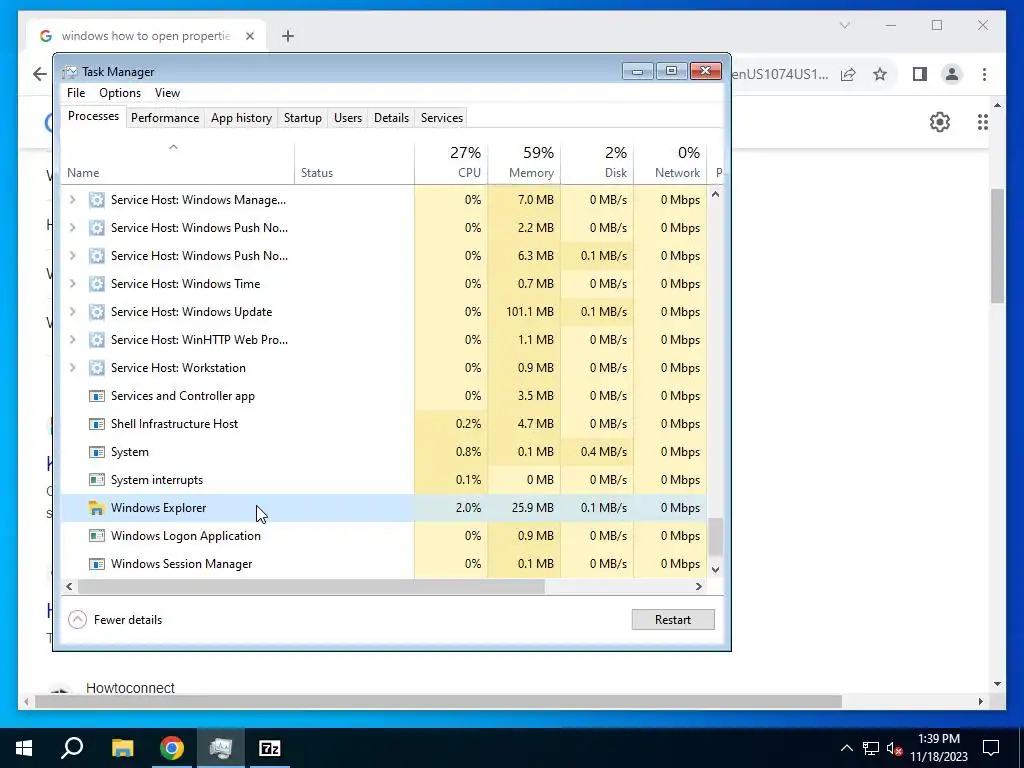
Task: Click the Chrome taskbar icon
Action: tap(172, 748)
